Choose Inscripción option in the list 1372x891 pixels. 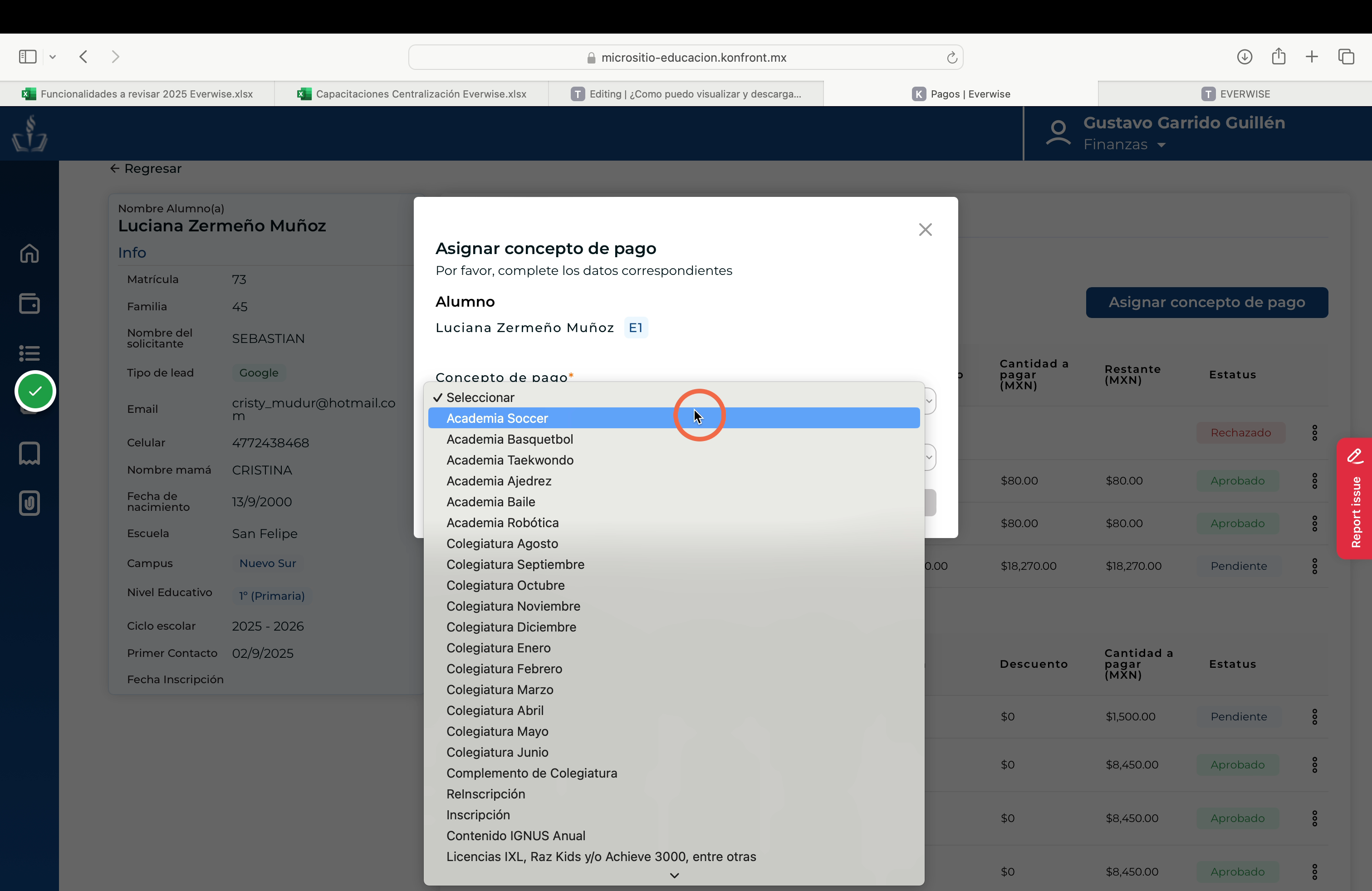(x=674, y=815)
